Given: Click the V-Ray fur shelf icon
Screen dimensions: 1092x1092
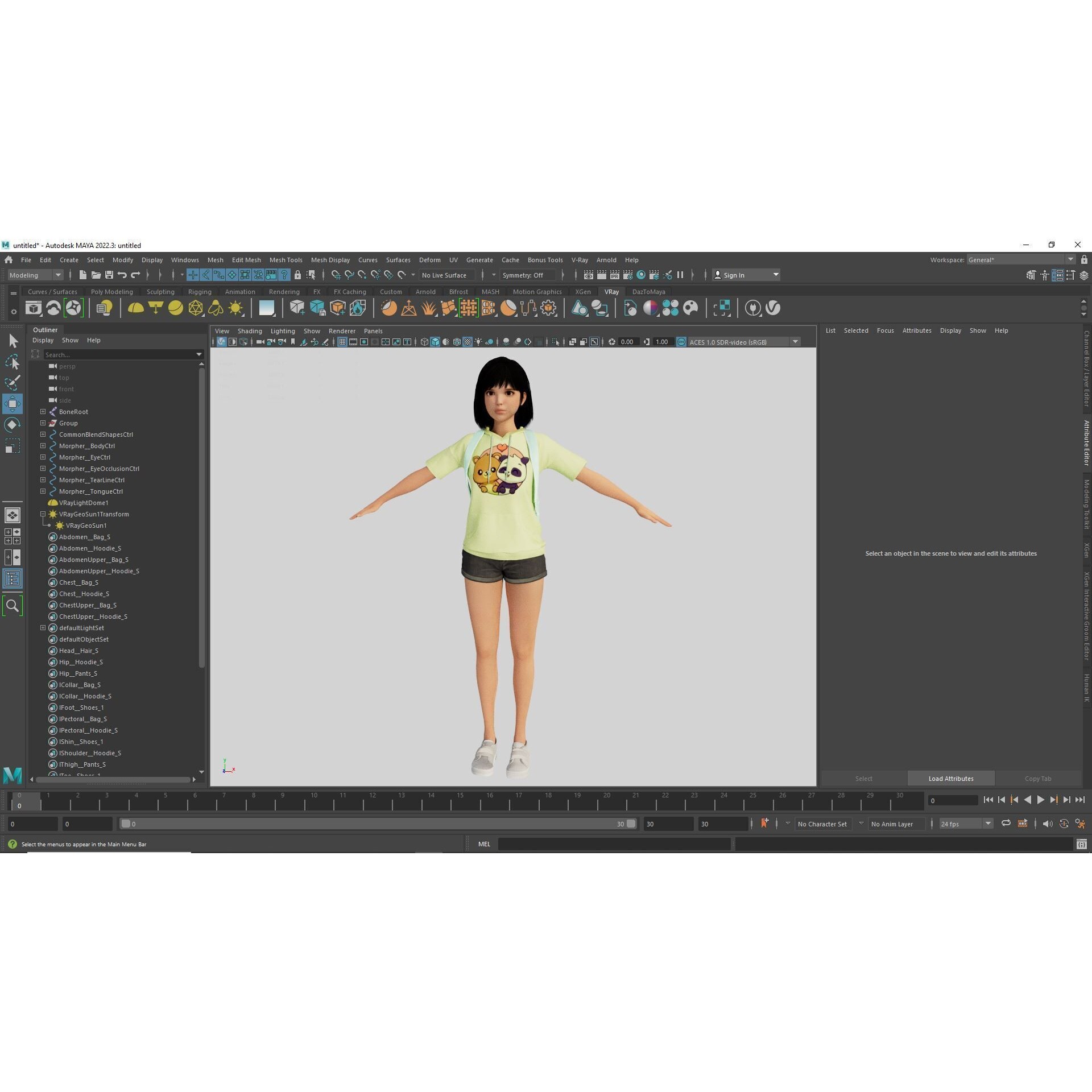Looking at the screenshot, I should (429, 308).
